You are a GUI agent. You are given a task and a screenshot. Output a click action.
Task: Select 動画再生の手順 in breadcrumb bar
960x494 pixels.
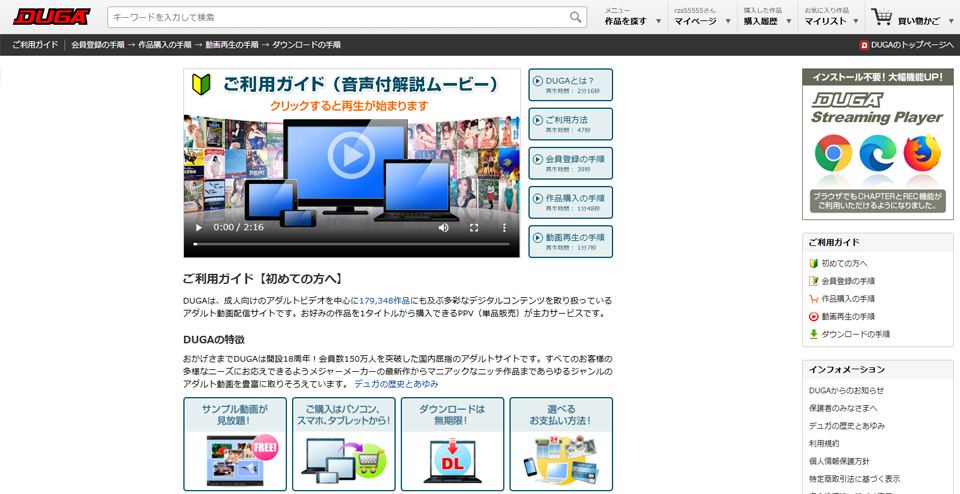point(232,45)
